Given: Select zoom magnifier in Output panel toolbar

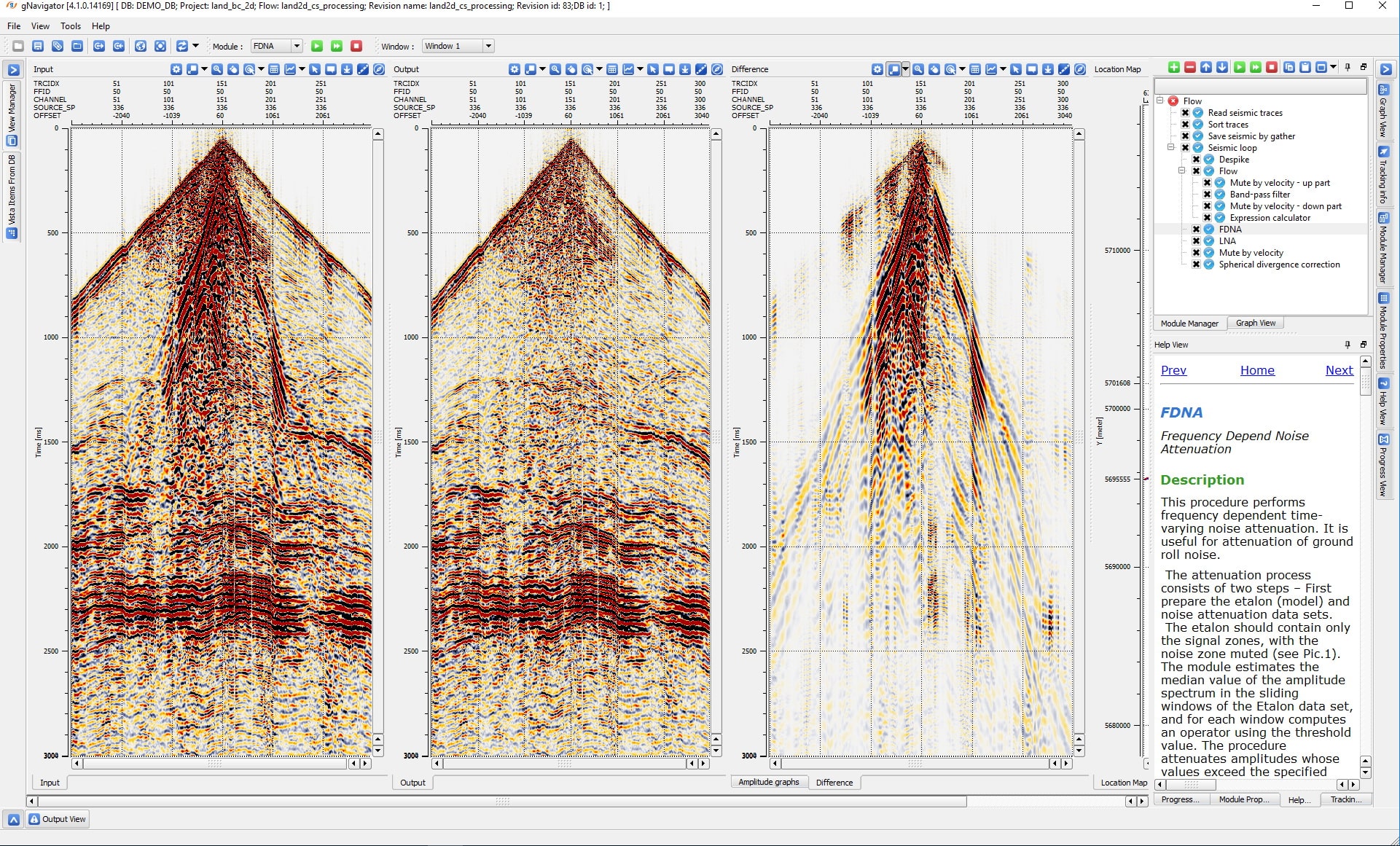Looking at the screenshot, I should click(x=555, y=69).
